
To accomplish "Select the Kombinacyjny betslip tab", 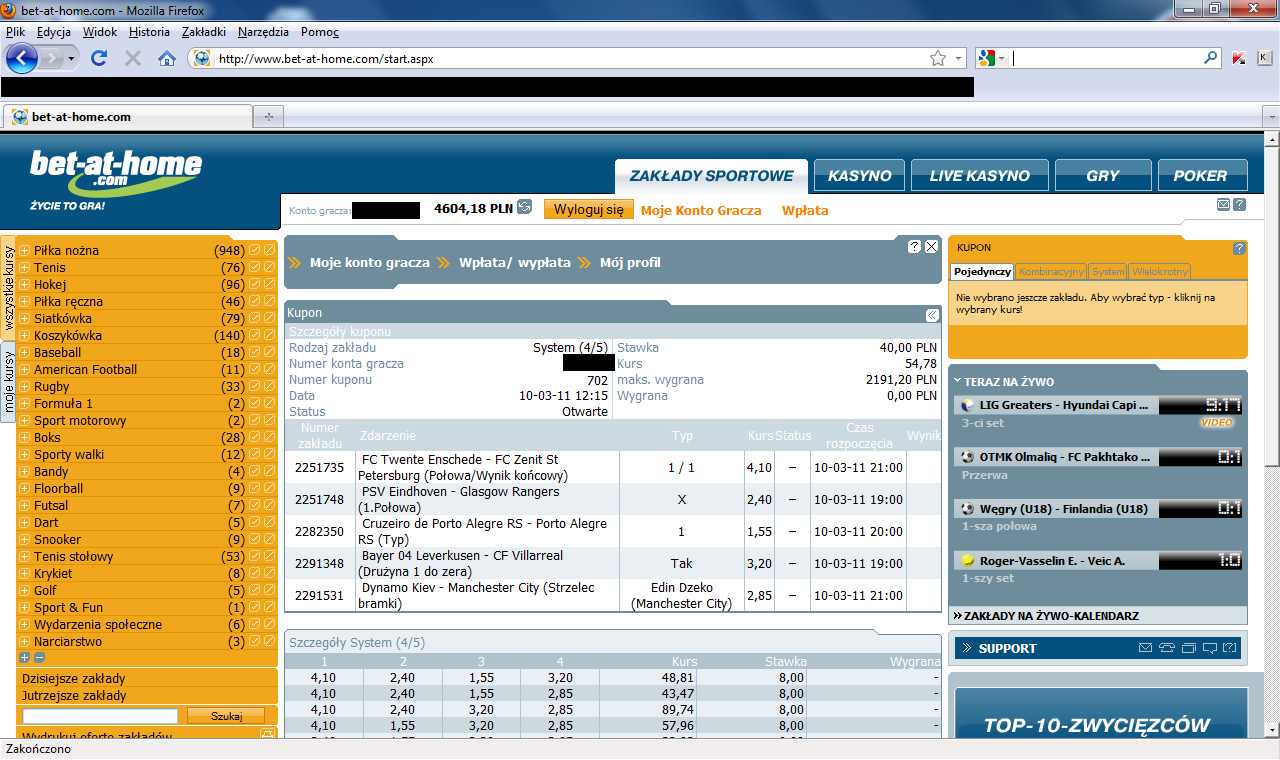I will (1052, 272).
